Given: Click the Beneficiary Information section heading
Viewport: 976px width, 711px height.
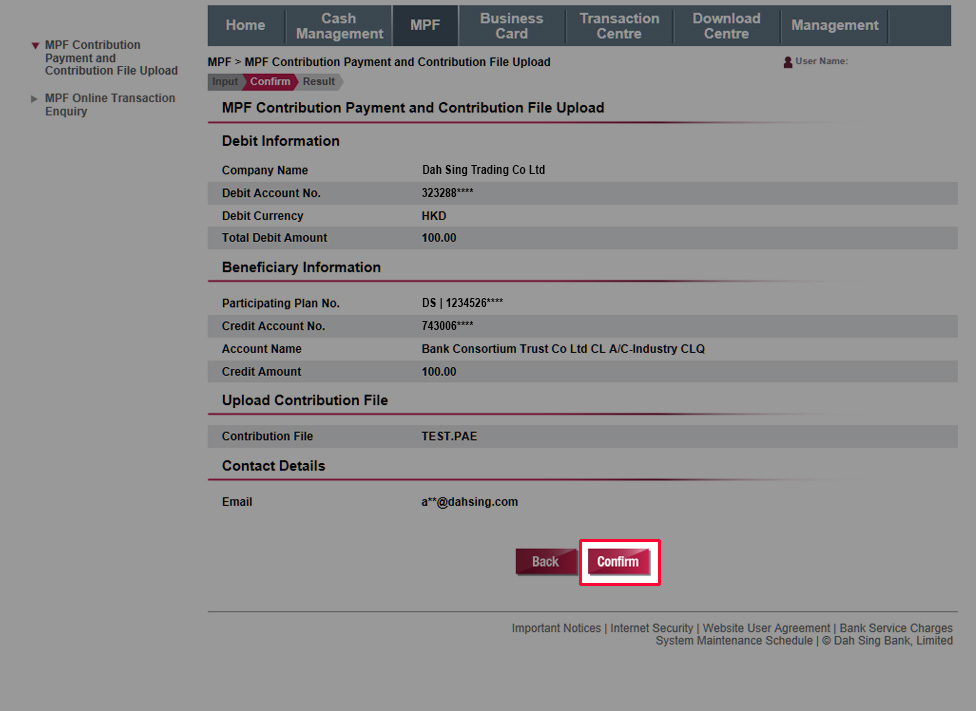Looking at the screenshot, I should pyautogui.click(x=301, y=268).
